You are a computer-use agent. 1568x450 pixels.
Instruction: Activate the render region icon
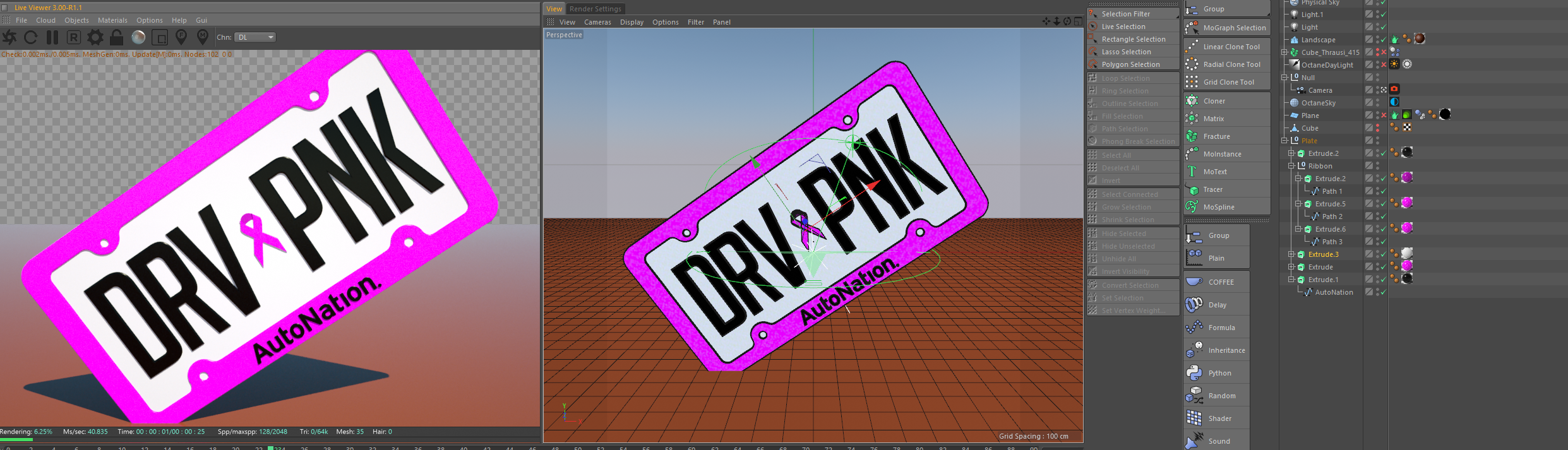160,37
